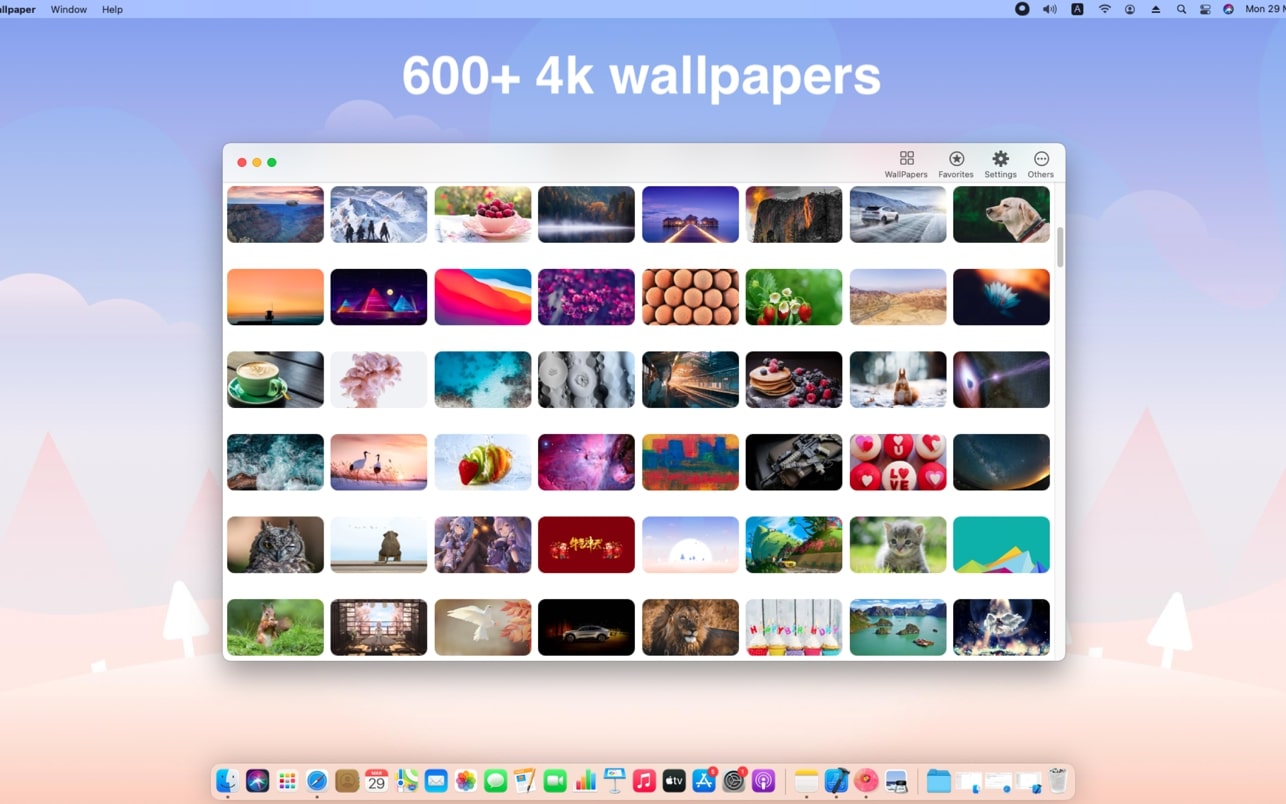Screen dimensions: 1286x804
Task: Click the Spotlight search icon
Action: click(x=1181, y=9)
